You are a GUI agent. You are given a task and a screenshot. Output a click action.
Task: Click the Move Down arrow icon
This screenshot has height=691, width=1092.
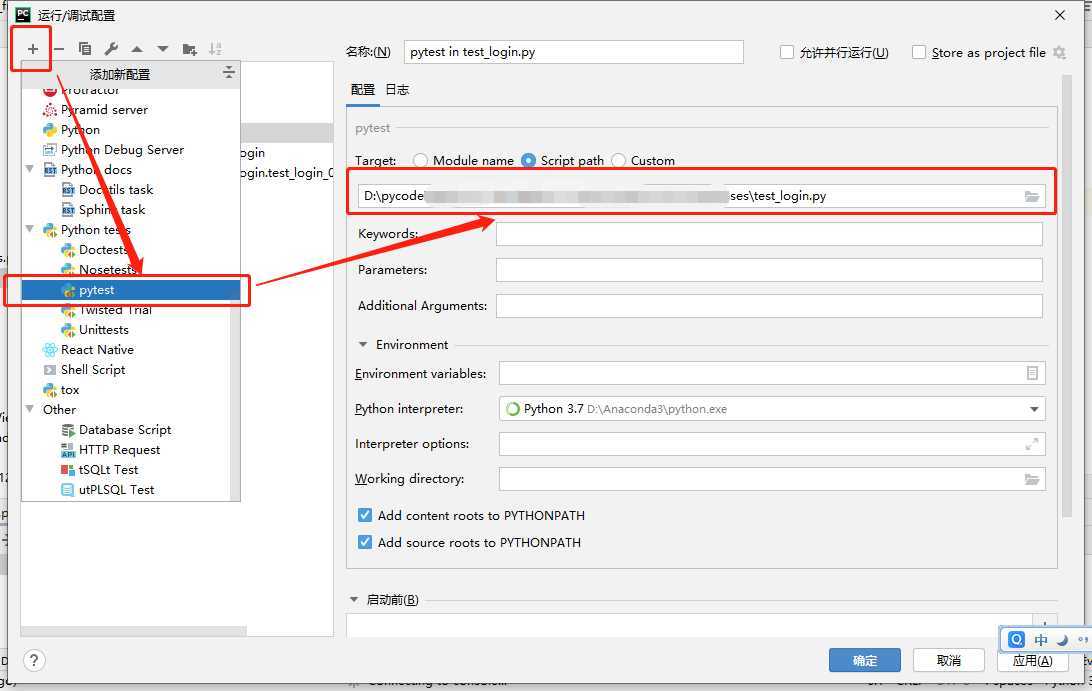[x=163, y=49]
